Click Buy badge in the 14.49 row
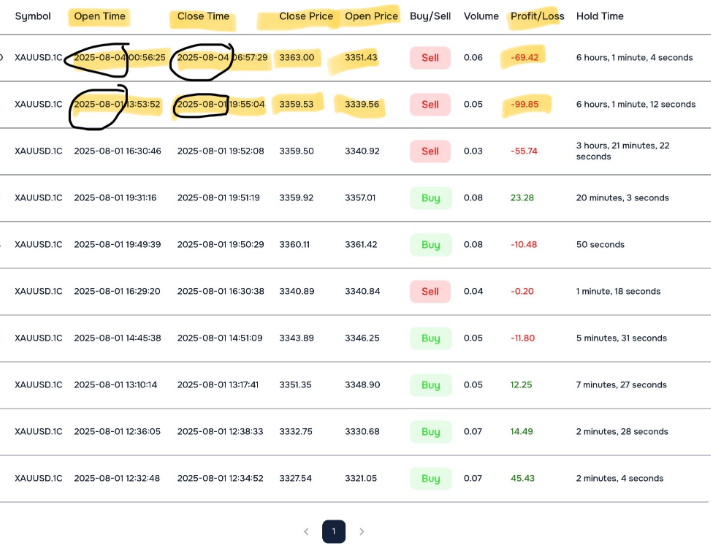Screen dimensions: 711x552 (x=431, y=432)
